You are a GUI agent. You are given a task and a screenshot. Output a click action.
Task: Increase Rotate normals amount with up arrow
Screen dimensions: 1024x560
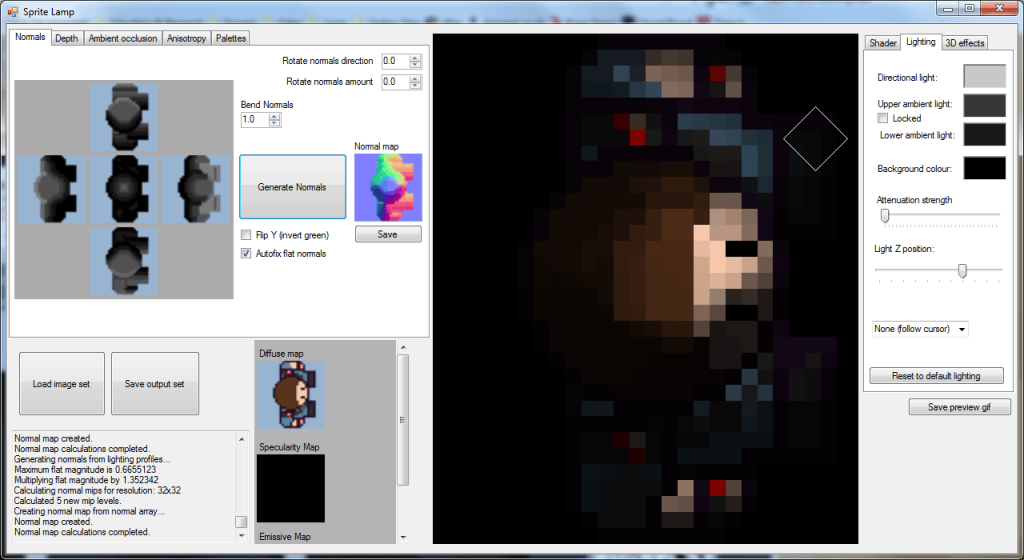[x=415, y=78]
